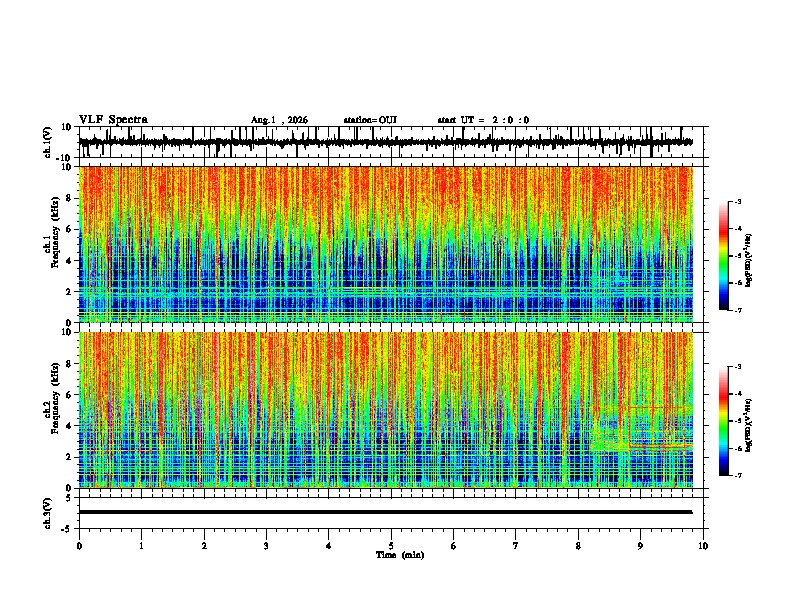Click the date label "Aug.1 , 2026"
Screen dimensions: 792x612
pos(279,120)
